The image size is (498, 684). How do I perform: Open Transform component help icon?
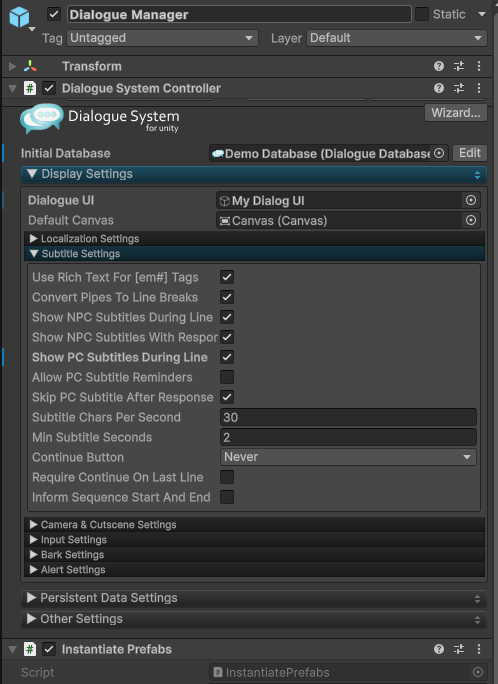439,66
